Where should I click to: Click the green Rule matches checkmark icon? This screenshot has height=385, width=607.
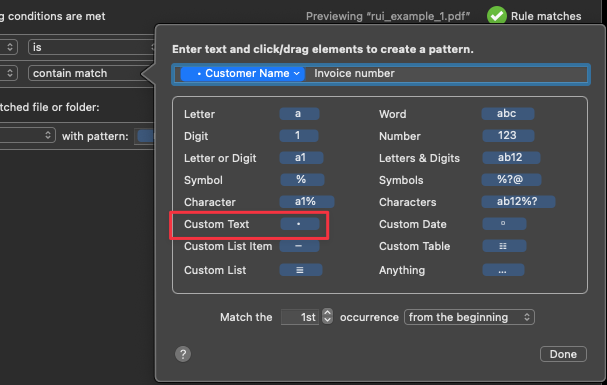(x=497, y=15)
